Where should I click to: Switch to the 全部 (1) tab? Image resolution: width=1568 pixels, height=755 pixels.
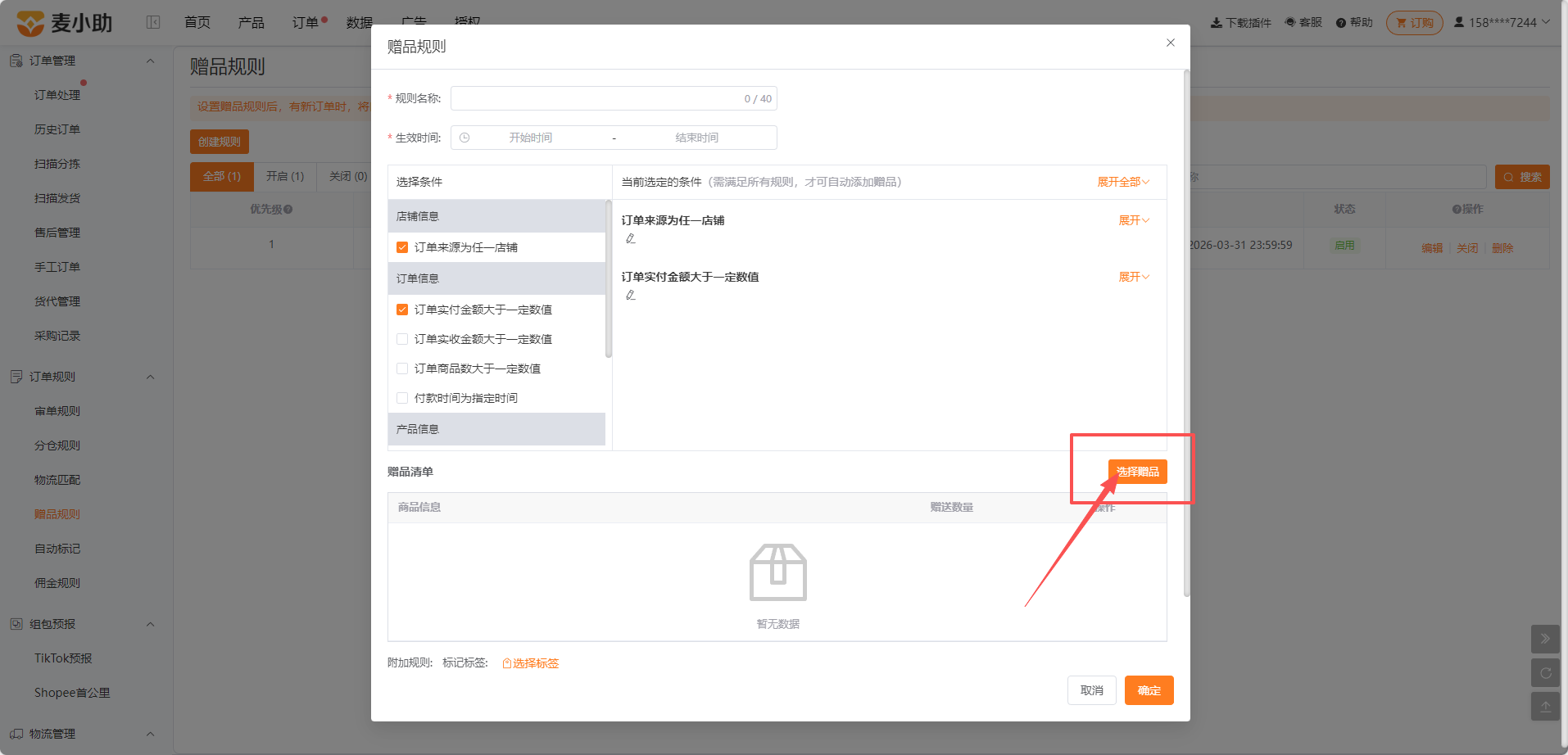[x=222, y=177]
